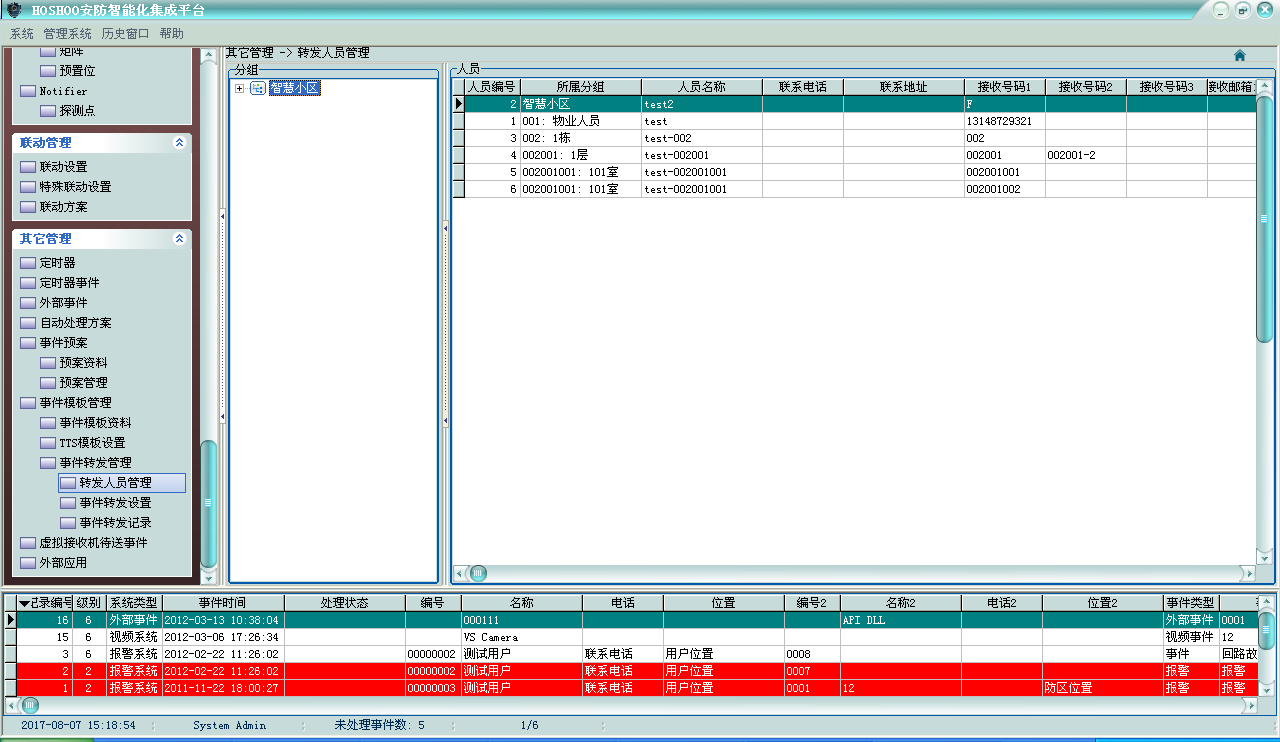The image size is (1280, 742).
Task: Click the 智慧小区 group node icon
Action: (257, 89)
